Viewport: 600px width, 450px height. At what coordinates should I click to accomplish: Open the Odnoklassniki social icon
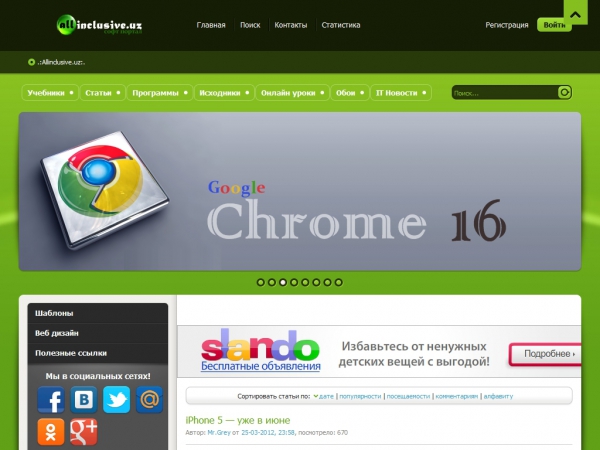coord(51,432)
